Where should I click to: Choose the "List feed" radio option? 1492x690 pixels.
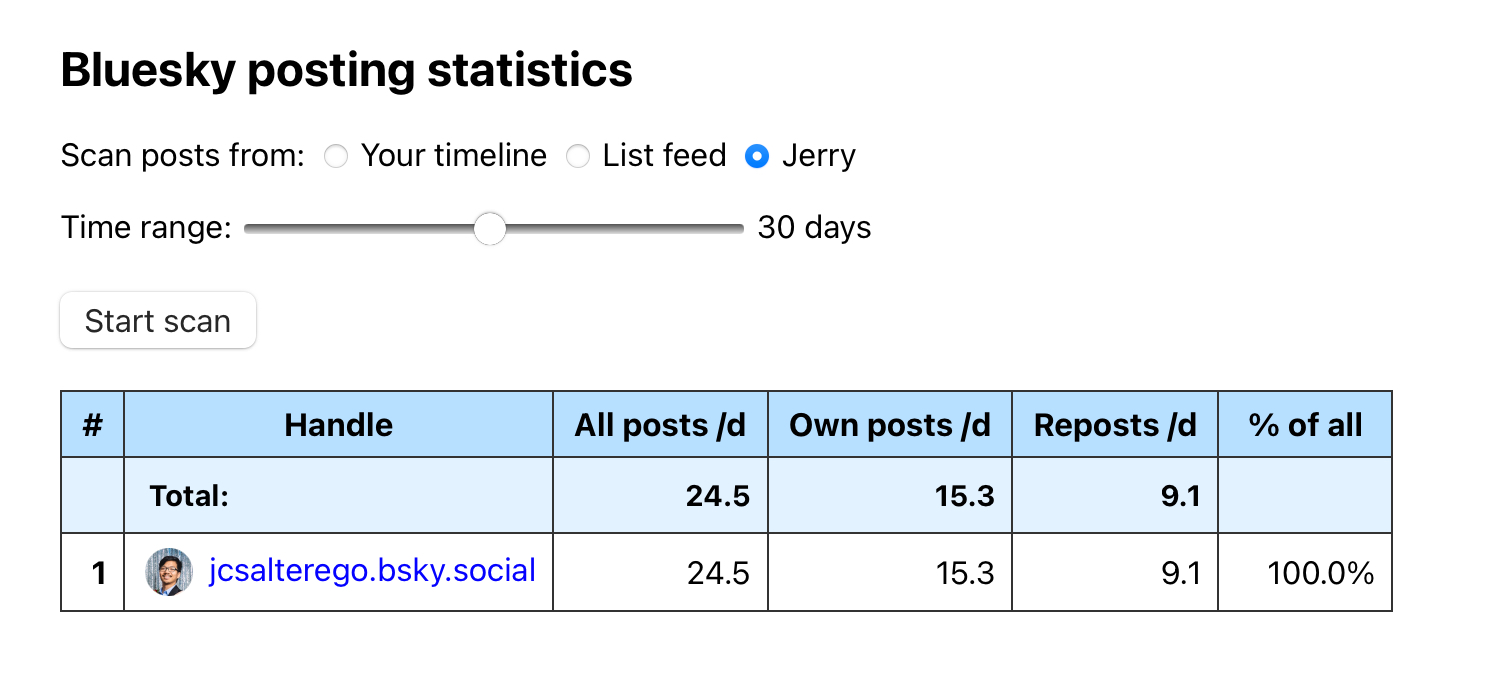pos(578,157)
